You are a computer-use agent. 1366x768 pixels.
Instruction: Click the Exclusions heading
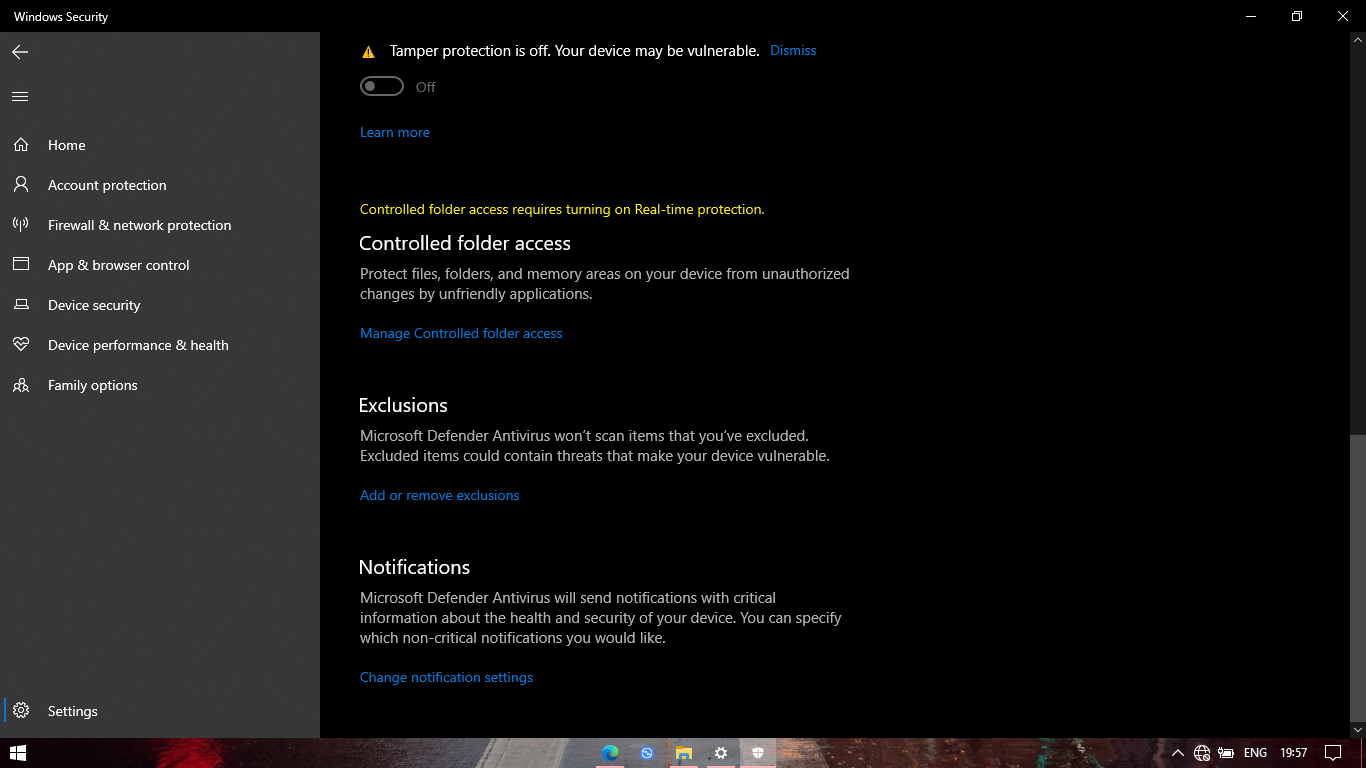coord(403,405)
